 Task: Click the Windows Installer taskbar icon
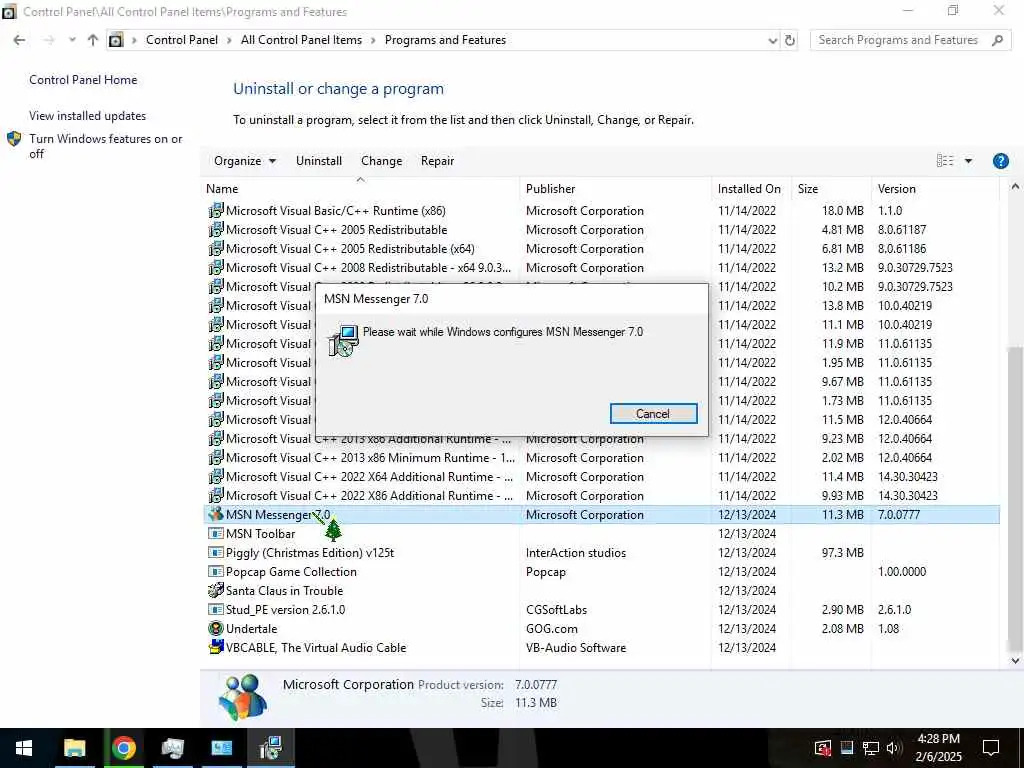pos(270,748)
